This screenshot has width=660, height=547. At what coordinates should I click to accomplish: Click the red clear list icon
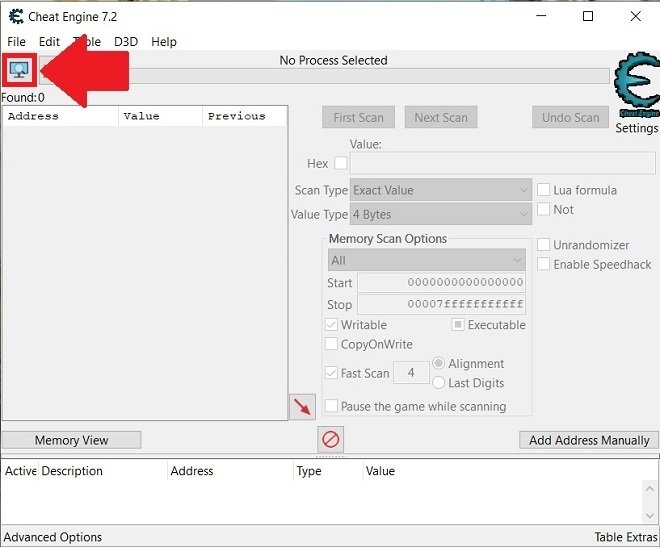(x=330, y=440)
